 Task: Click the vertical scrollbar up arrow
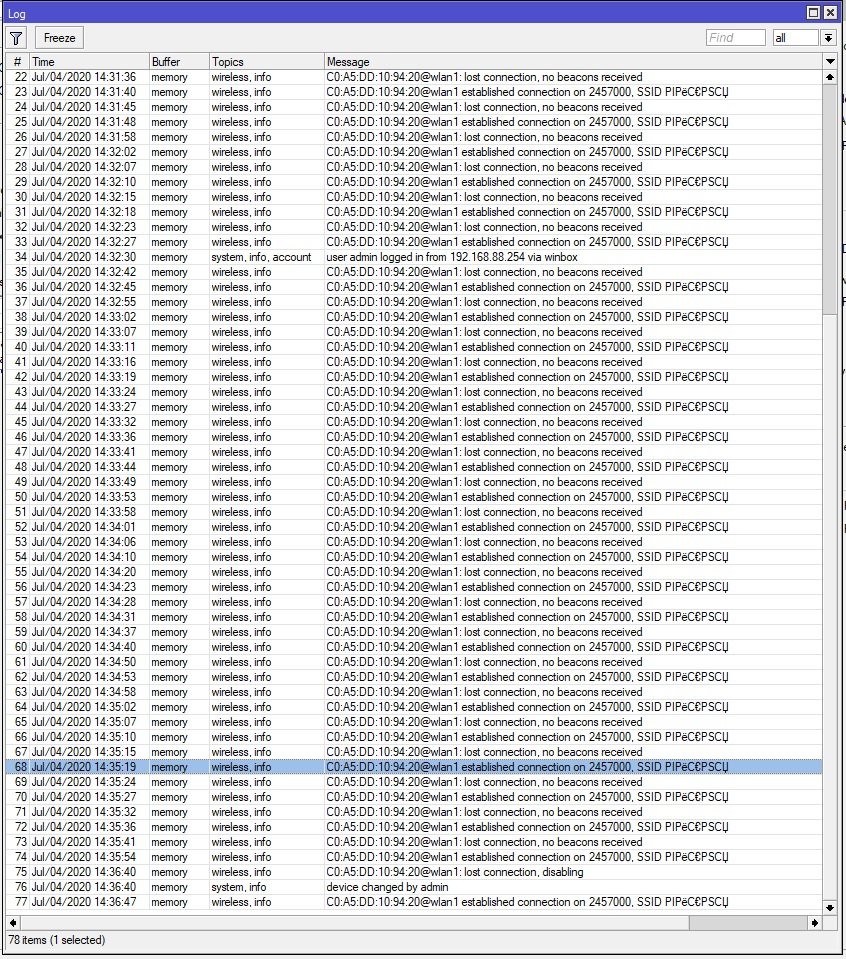830,77
